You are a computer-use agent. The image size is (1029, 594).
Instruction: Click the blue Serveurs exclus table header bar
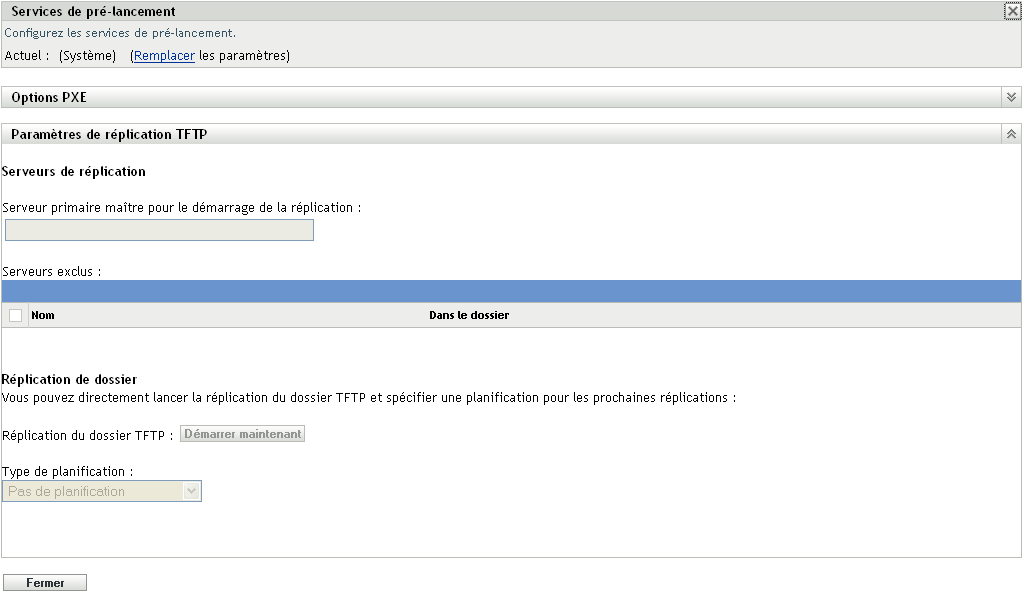point(500,291)
